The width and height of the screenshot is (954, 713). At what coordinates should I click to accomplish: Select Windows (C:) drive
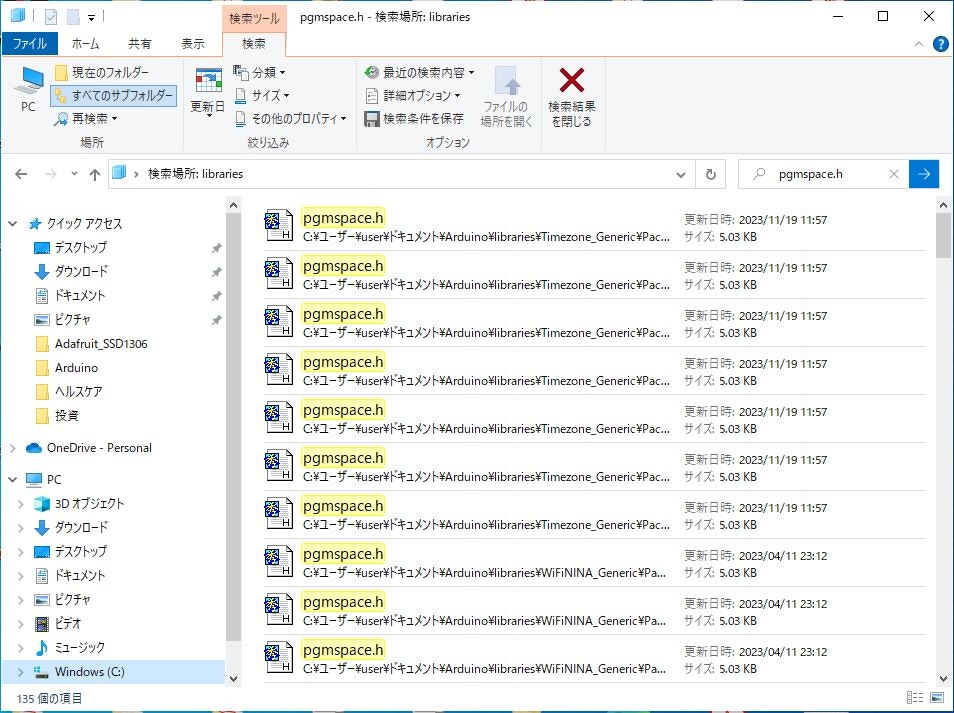tap(89, 672)
